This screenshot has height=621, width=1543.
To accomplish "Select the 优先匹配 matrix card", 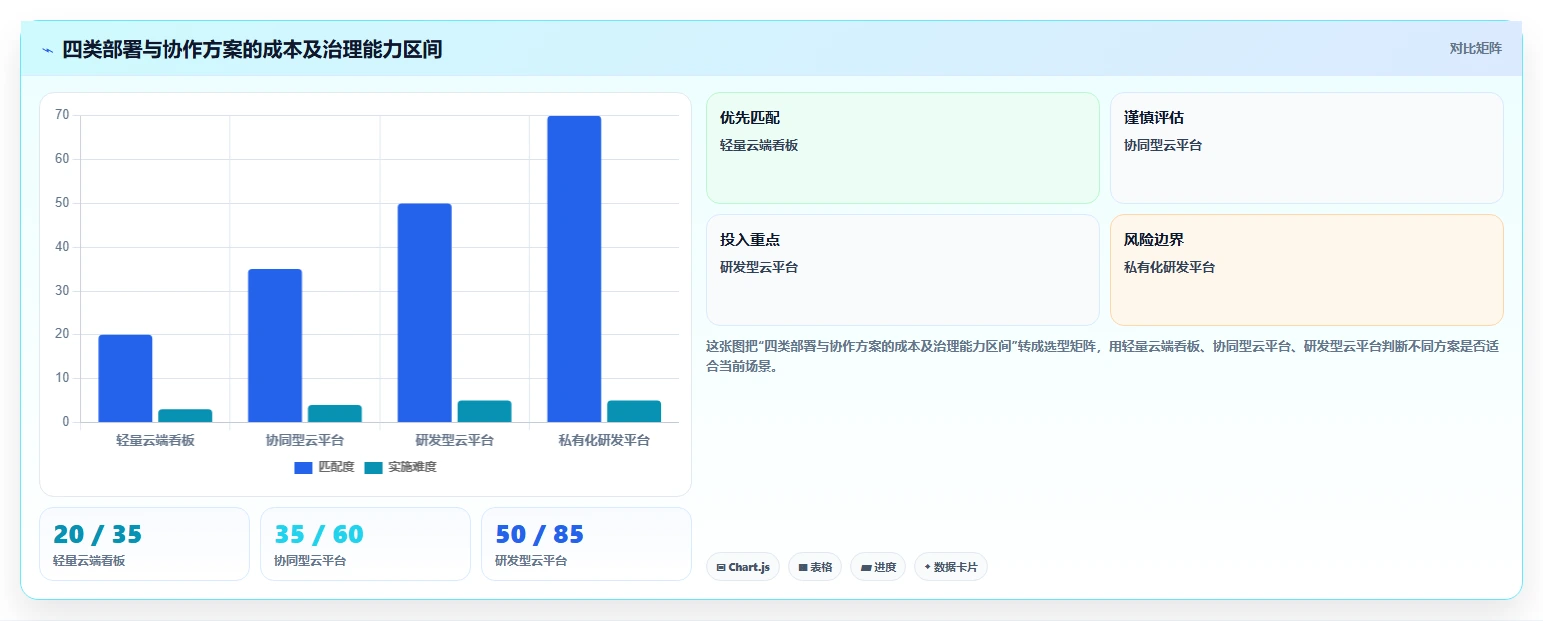I will click(x=902, y=148).
